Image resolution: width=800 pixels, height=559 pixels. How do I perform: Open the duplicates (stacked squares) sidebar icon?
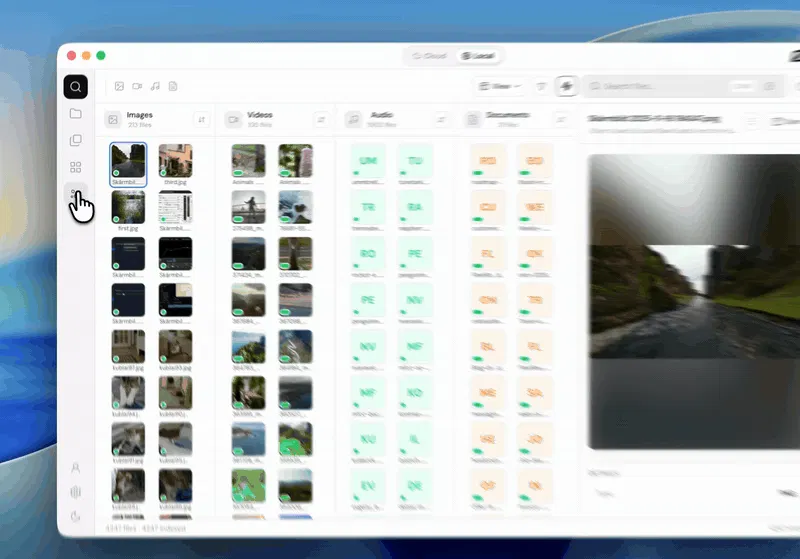click(76, 140)
